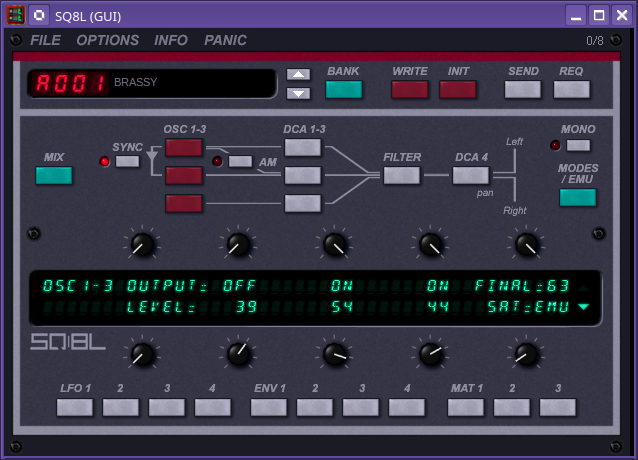The height and width of the screenshot is (460, 638).
Task: Toggle the SYNC switch
Action: 127,161
